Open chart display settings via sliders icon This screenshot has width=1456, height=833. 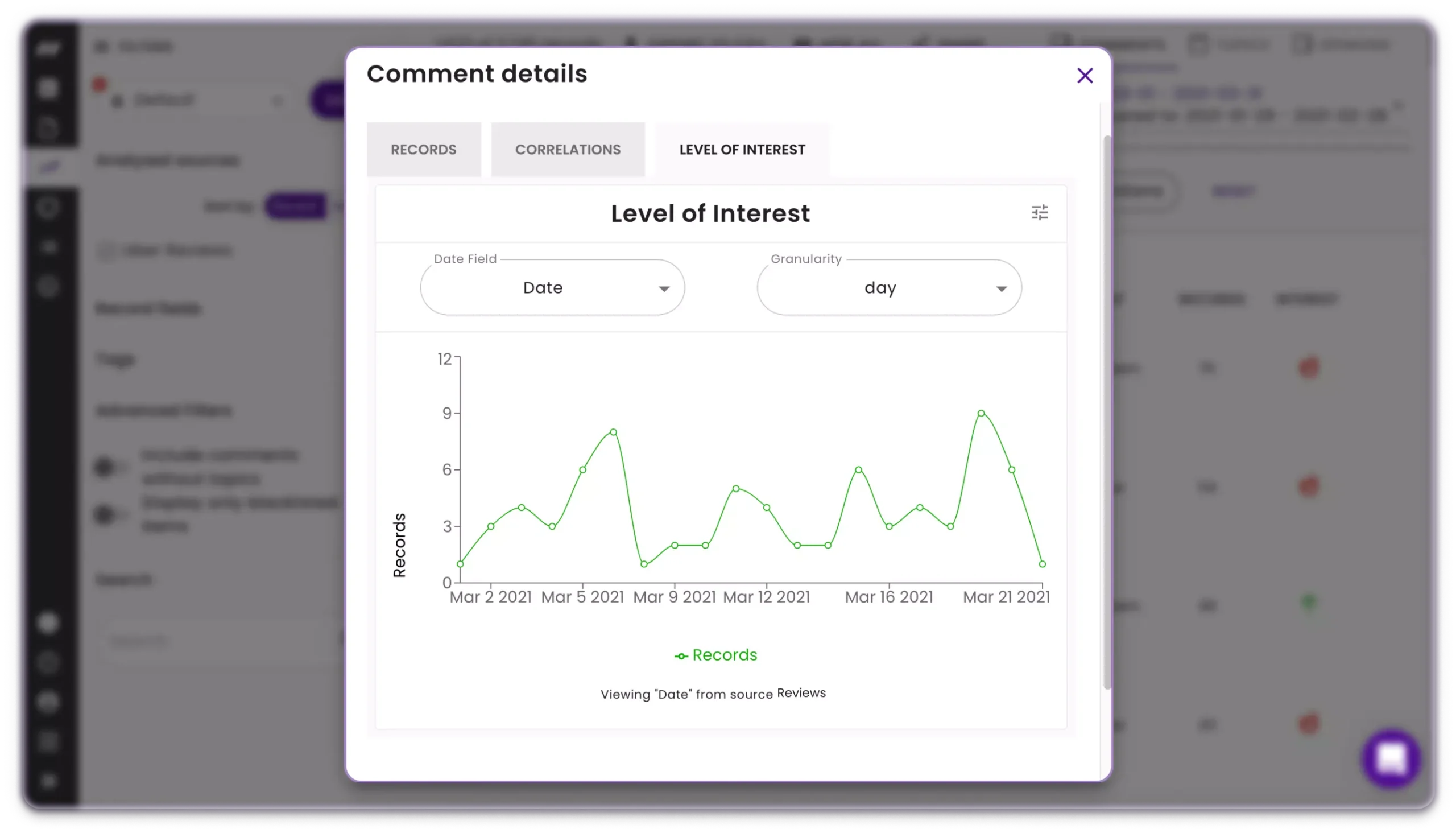pos(1041,213)
